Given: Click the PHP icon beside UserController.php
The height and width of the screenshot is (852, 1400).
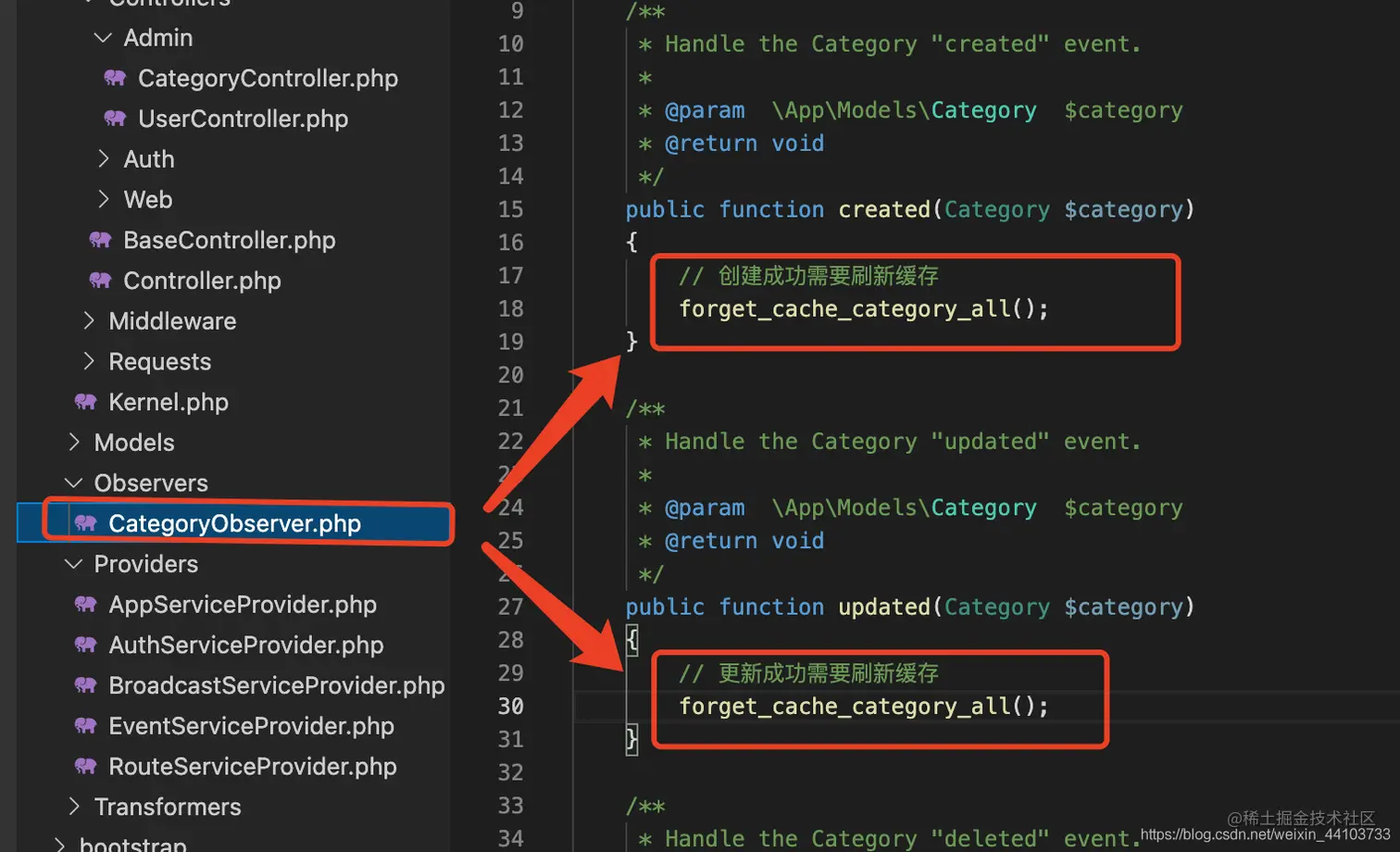Looking at the screenshot, I should (115, 119).
